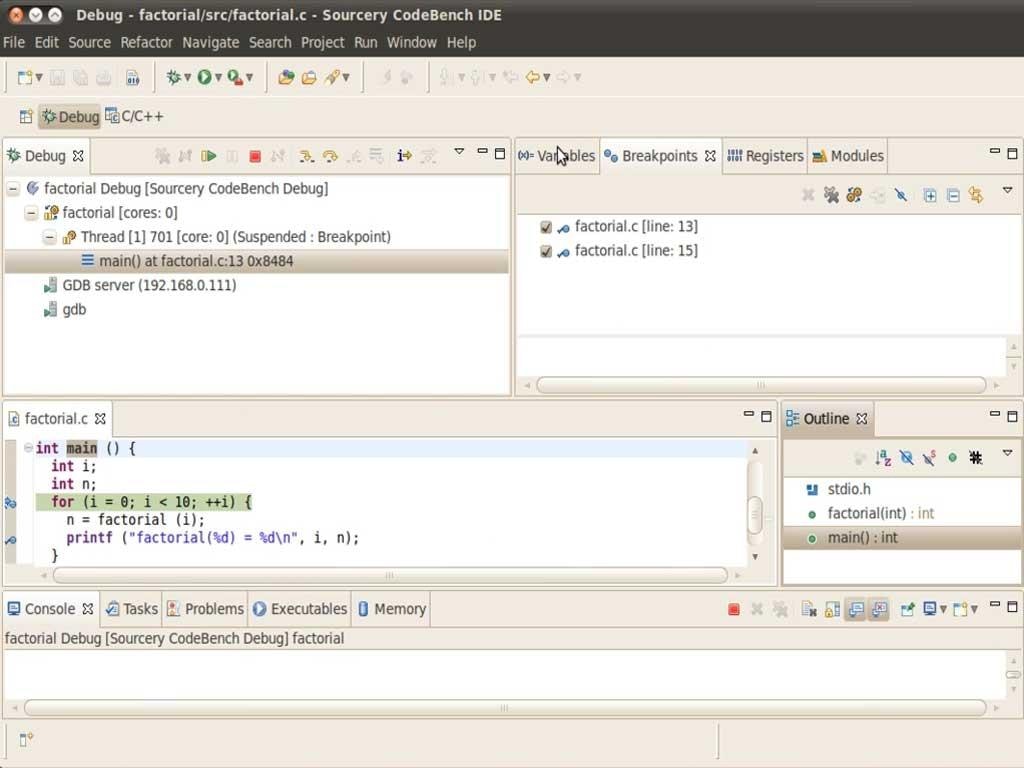This screenshot has width=1024, height=768.
Task: Switch to the Executables tab
Action: [300, 609]
